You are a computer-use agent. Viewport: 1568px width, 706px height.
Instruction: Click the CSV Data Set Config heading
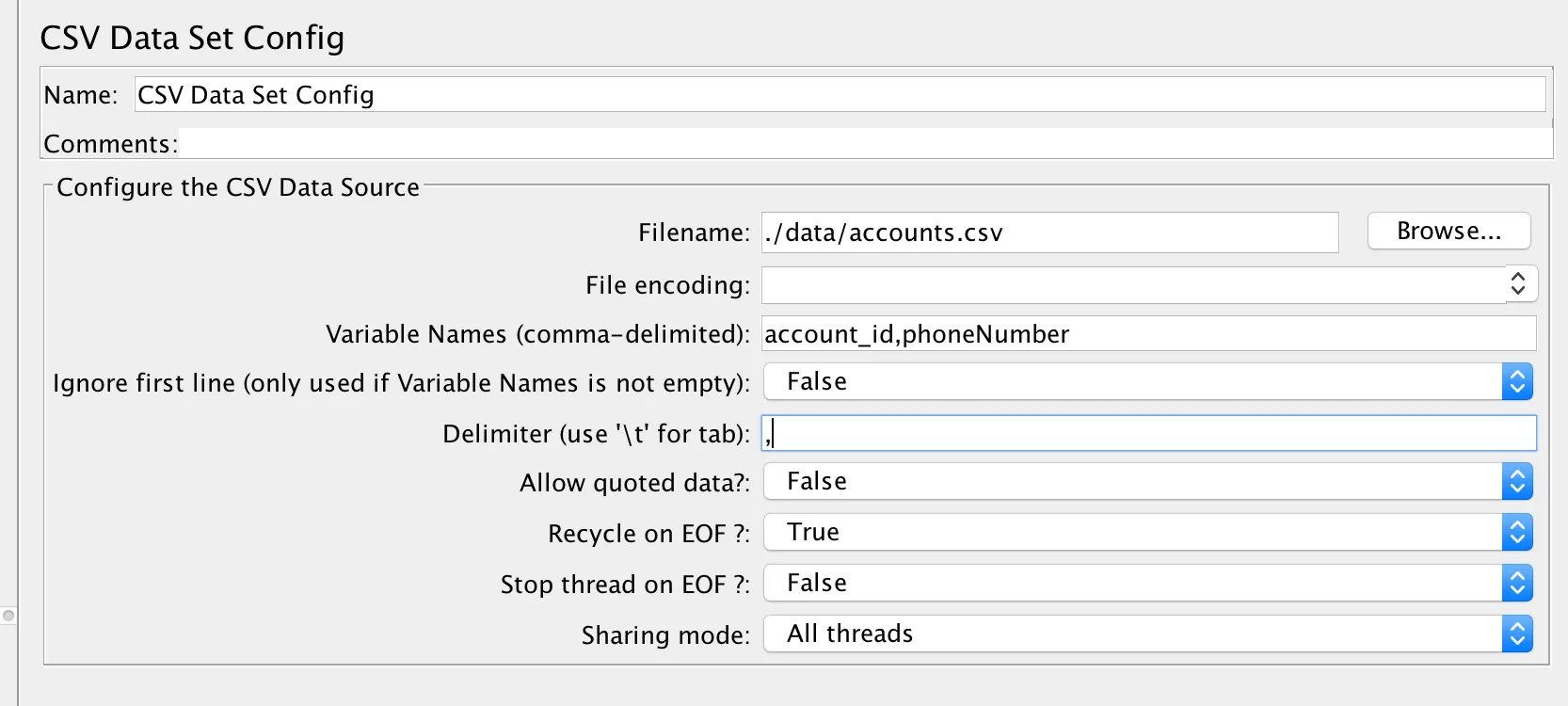point(192,38)
